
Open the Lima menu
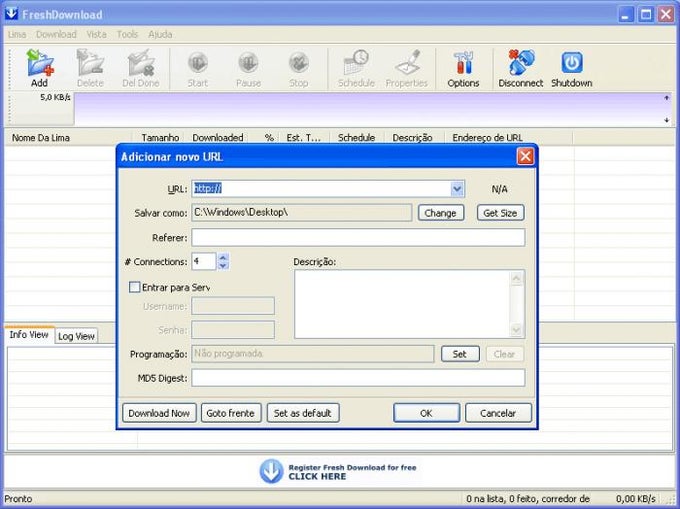(17, 34)
